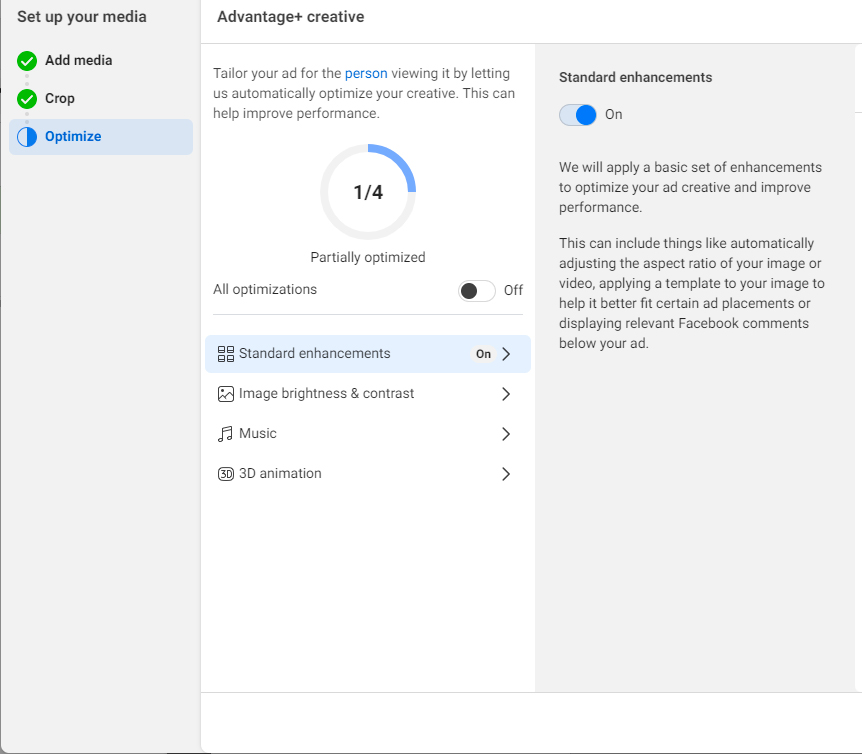Expand the Music option chevron
Screen dimensions: 862x754
[x=506, y=434]
